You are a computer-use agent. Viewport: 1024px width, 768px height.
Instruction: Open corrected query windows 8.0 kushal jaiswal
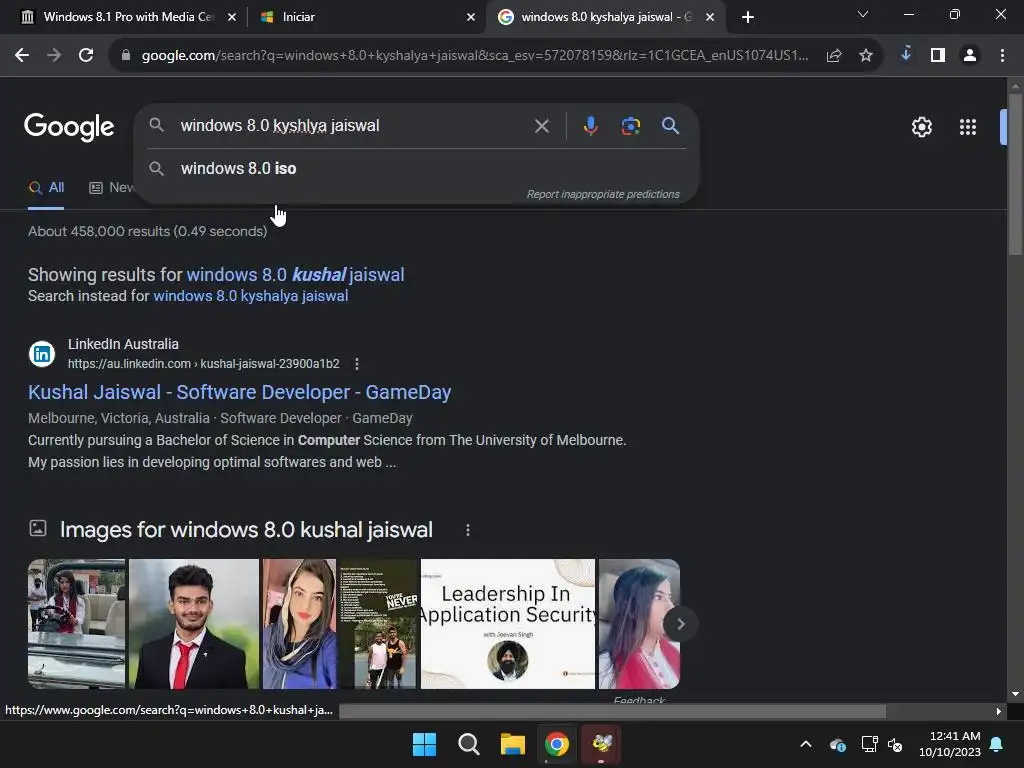[x=295, y=275]
